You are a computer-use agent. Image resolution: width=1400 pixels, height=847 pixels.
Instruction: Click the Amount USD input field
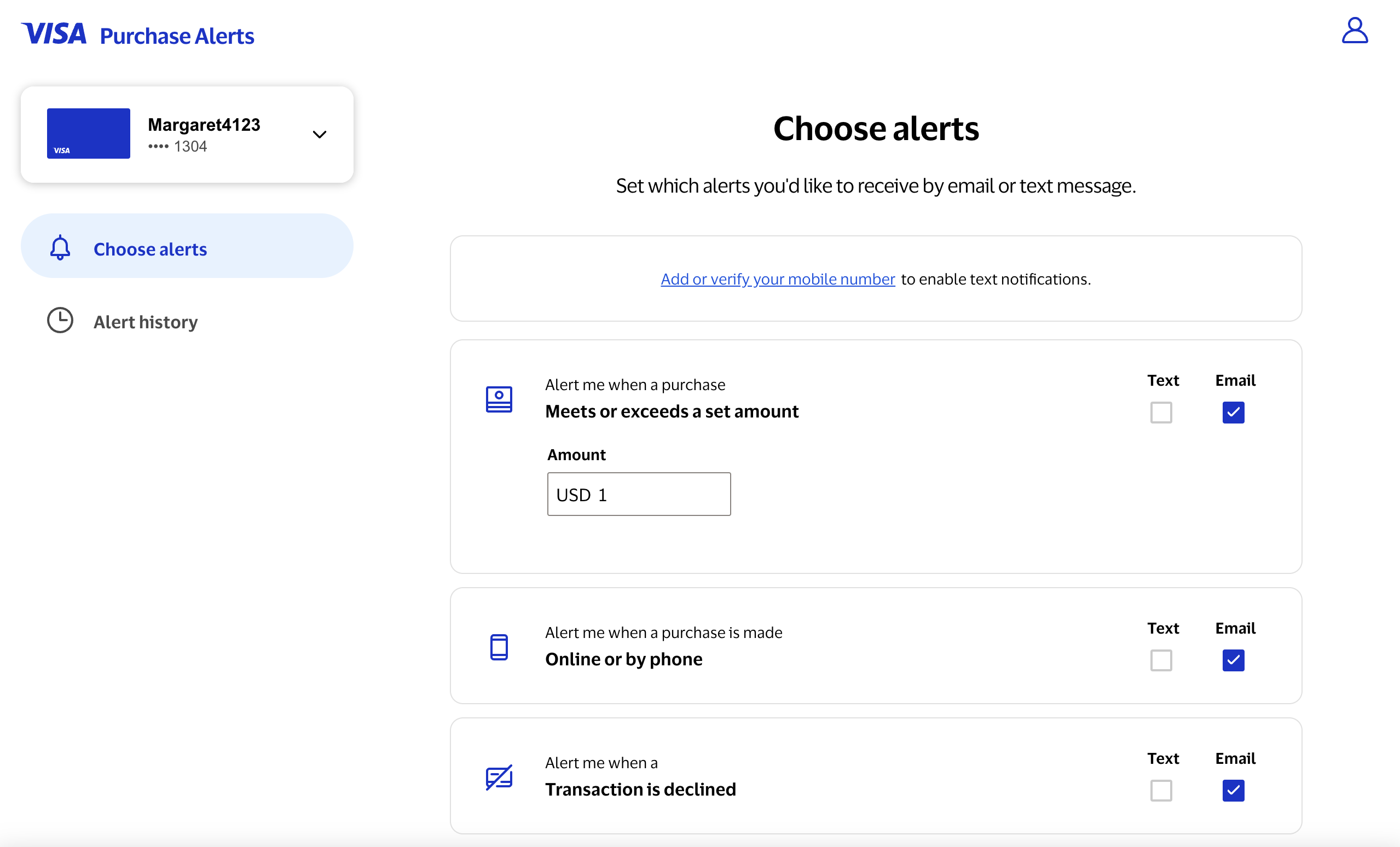pos(639,494)
